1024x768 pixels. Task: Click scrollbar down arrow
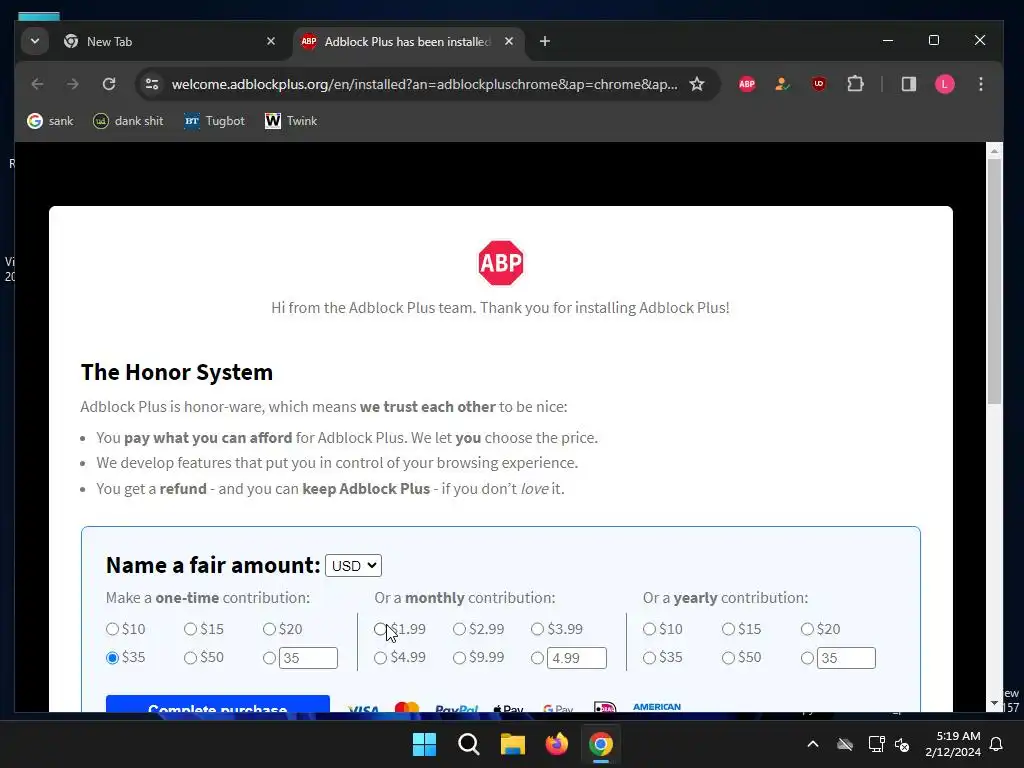[x=994, y=703]
